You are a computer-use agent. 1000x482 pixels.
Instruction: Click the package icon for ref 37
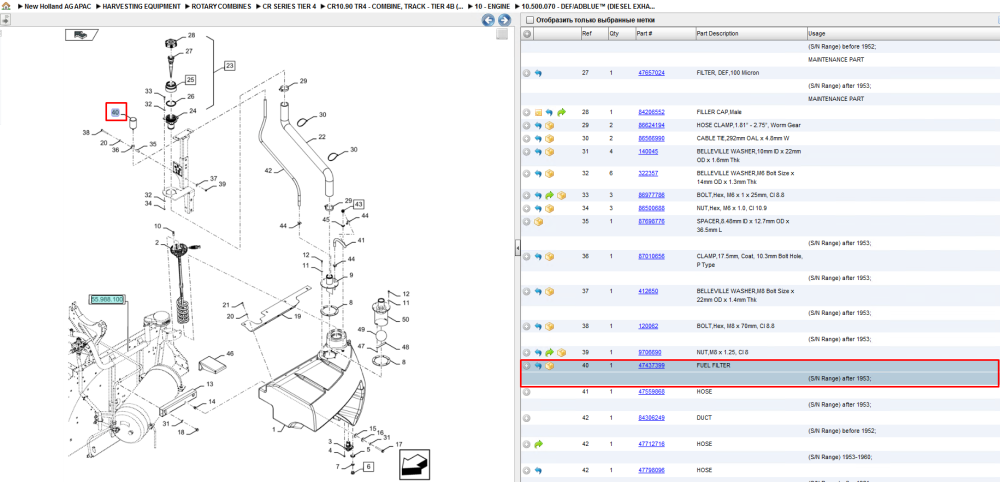coord(550,291)
